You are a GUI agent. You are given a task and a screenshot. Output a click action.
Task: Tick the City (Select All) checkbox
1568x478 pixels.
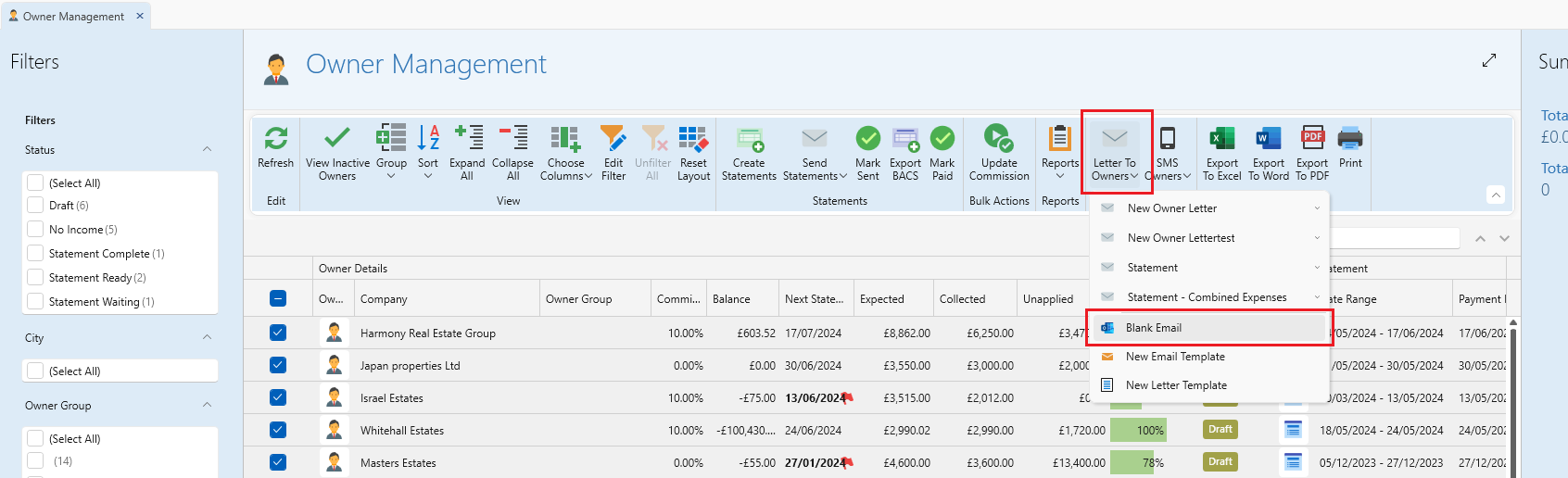[35, 371]
